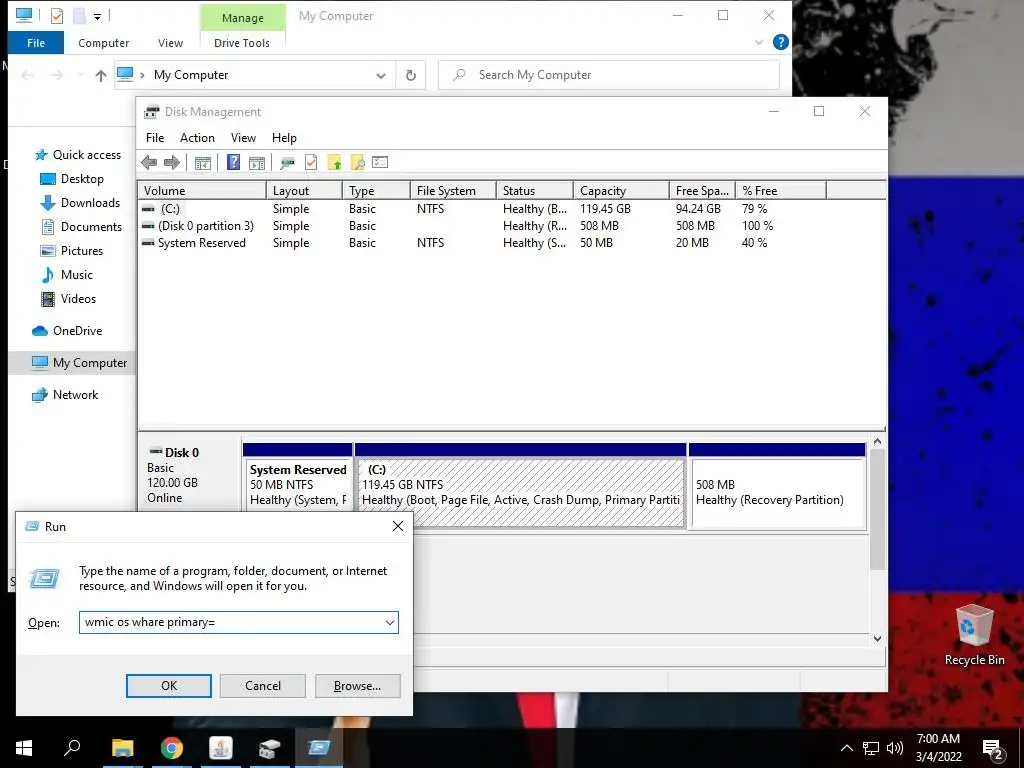
Task: Open the Help menu in Disk Management
Action: [284, 138]
